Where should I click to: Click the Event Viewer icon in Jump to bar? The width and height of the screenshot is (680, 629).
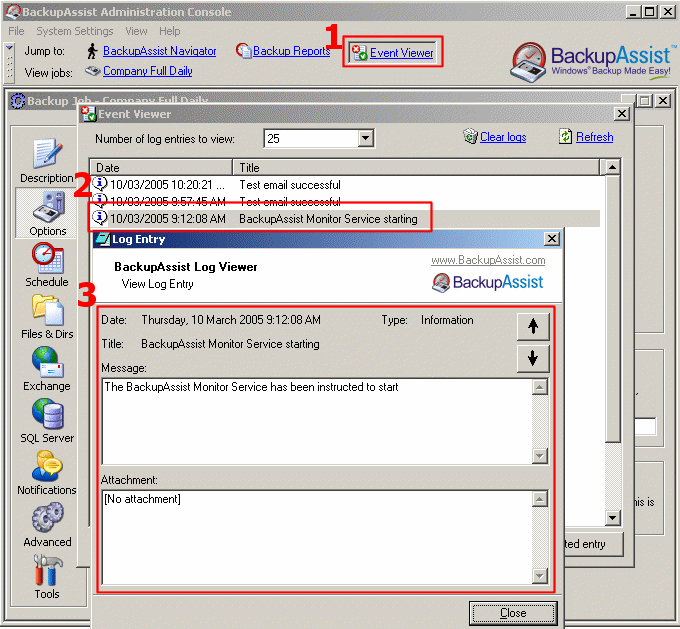tap(359, 52)
